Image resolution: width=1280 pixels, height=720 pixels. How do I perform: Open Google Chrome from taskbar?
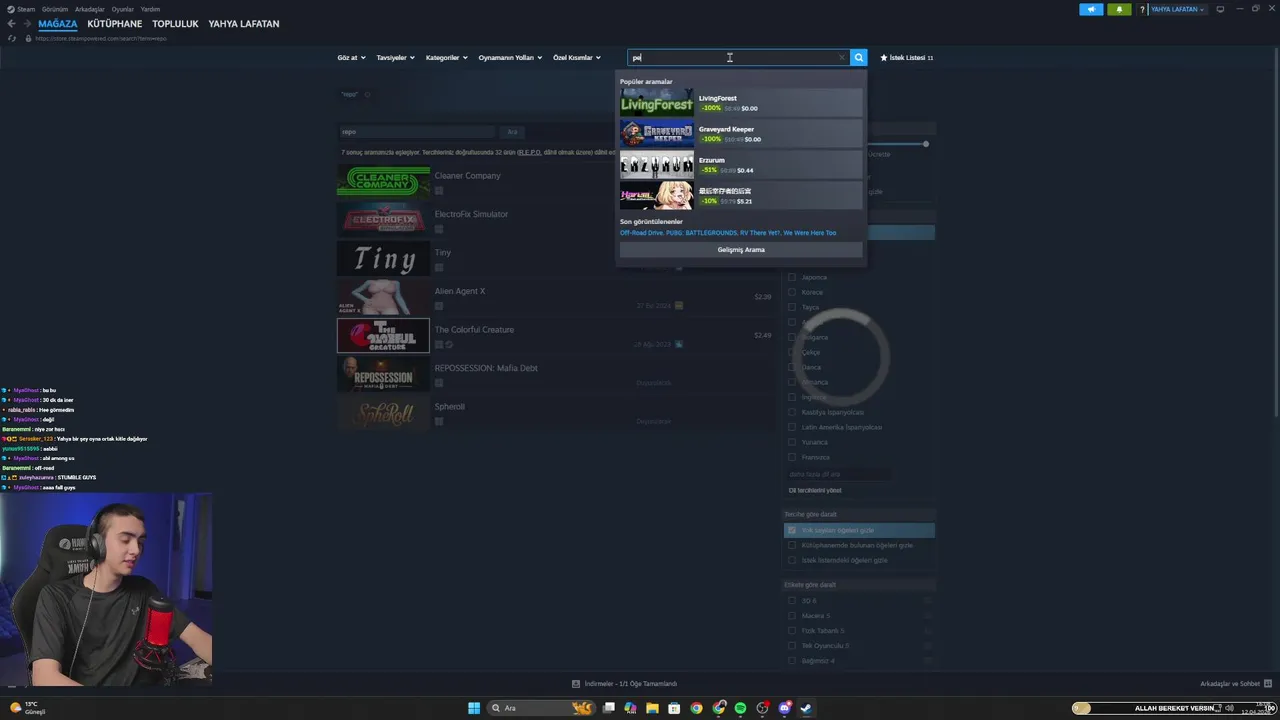point(696,708)
